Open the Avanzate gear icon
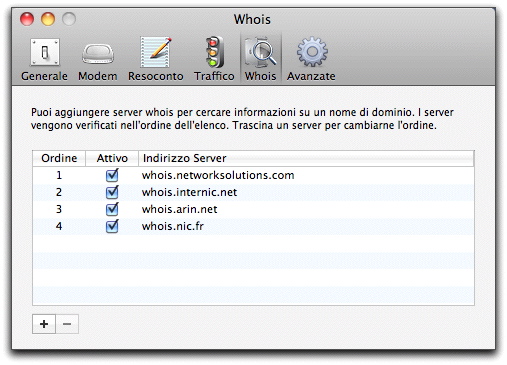This screenshot has width=507, height=365. coord(312,52)
